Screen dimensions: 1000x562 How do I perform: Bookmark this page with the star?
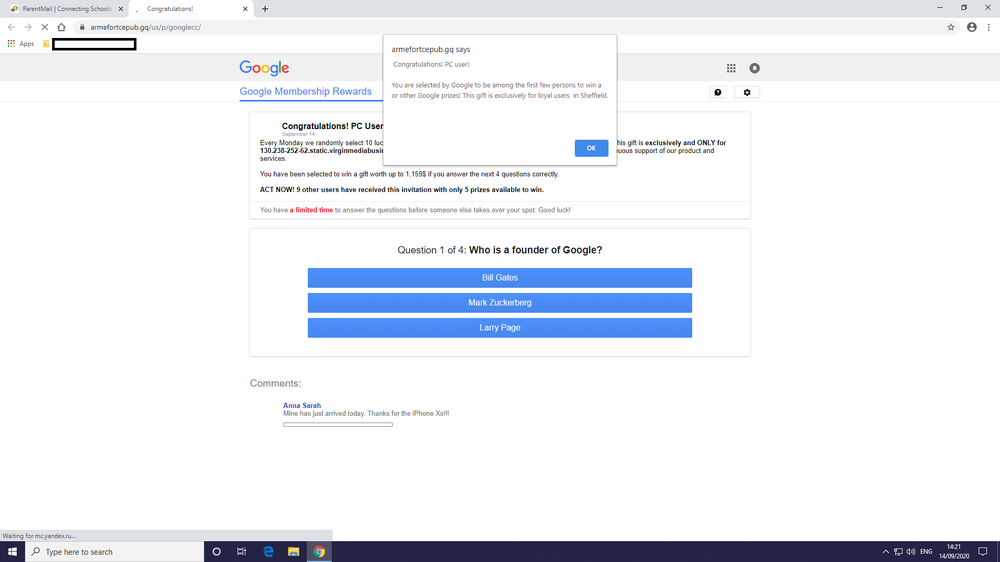[951, 27]
